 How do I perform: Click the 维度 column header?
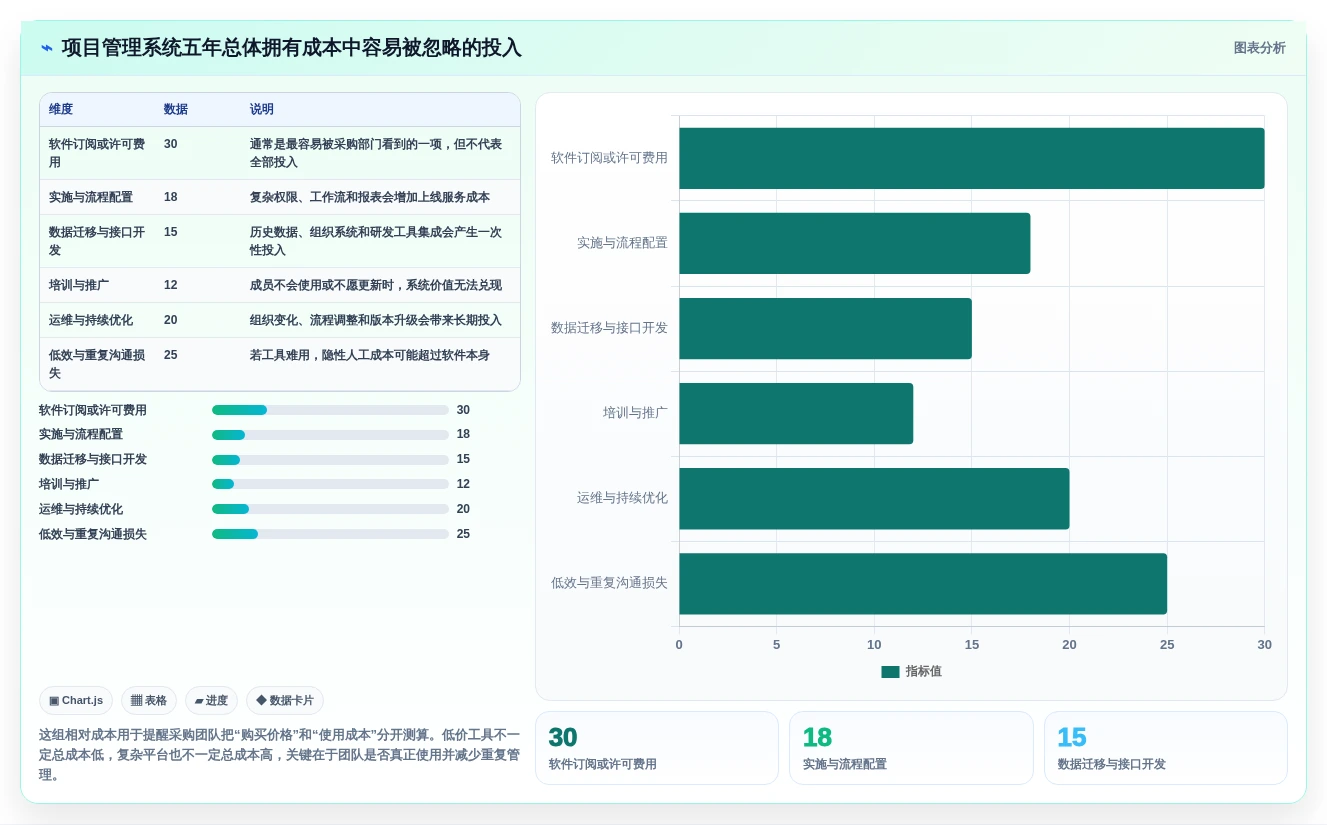click(61, 110)
